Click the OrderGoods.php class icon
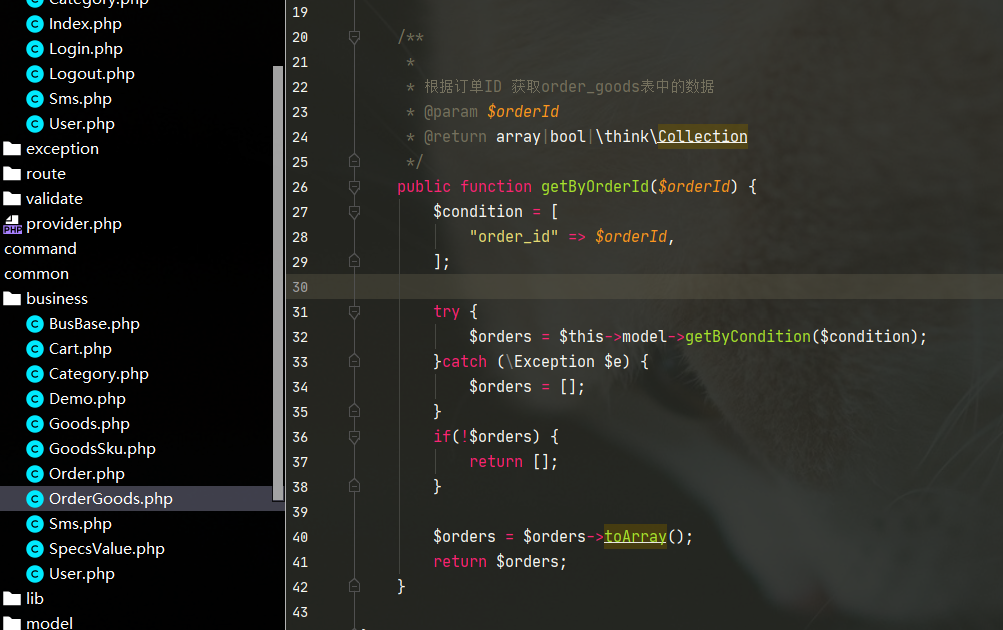The image size is (1003, 630). pos(35,499)
